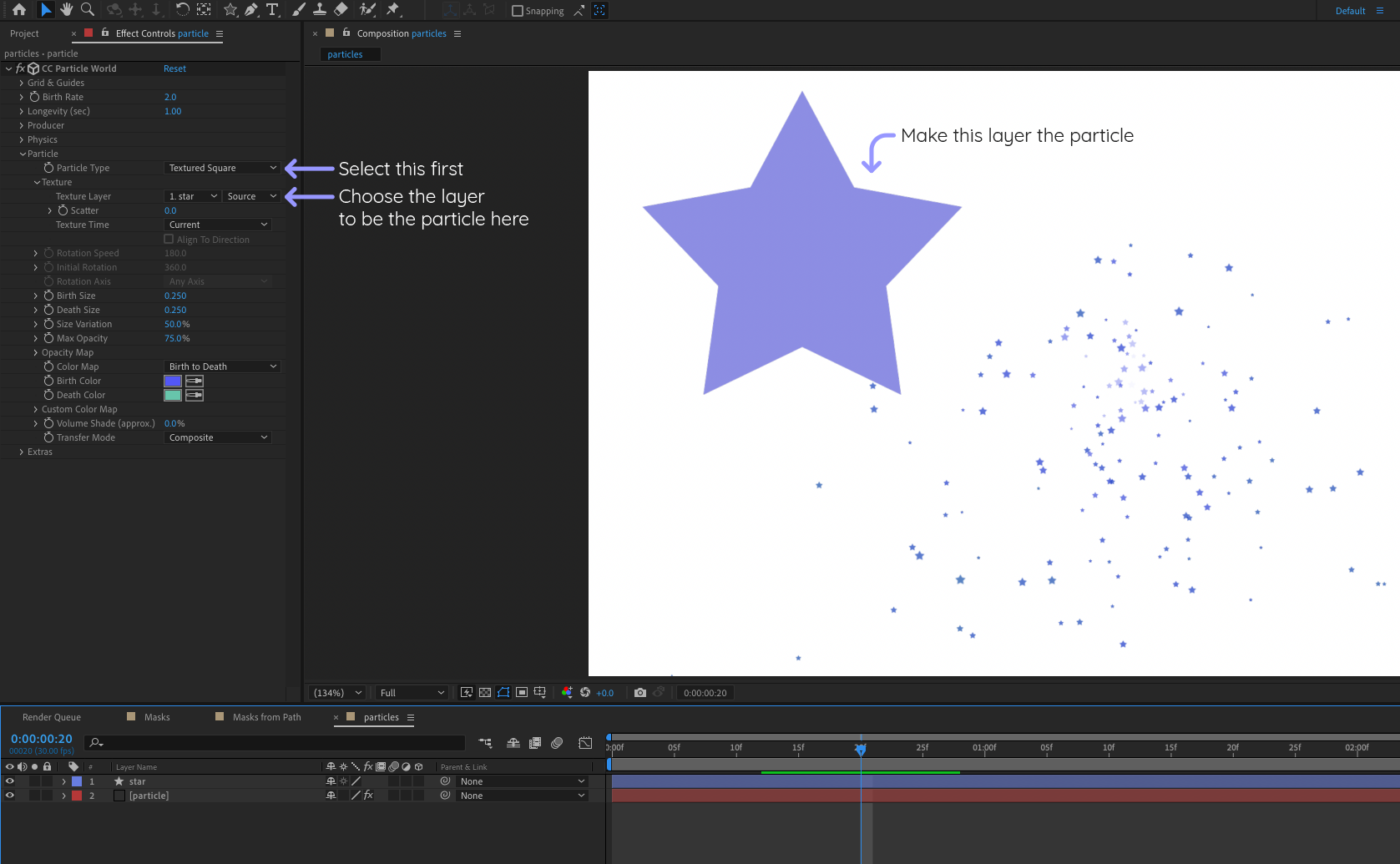Select the Hand tool
1400x864 pixels.
point(66,9)
